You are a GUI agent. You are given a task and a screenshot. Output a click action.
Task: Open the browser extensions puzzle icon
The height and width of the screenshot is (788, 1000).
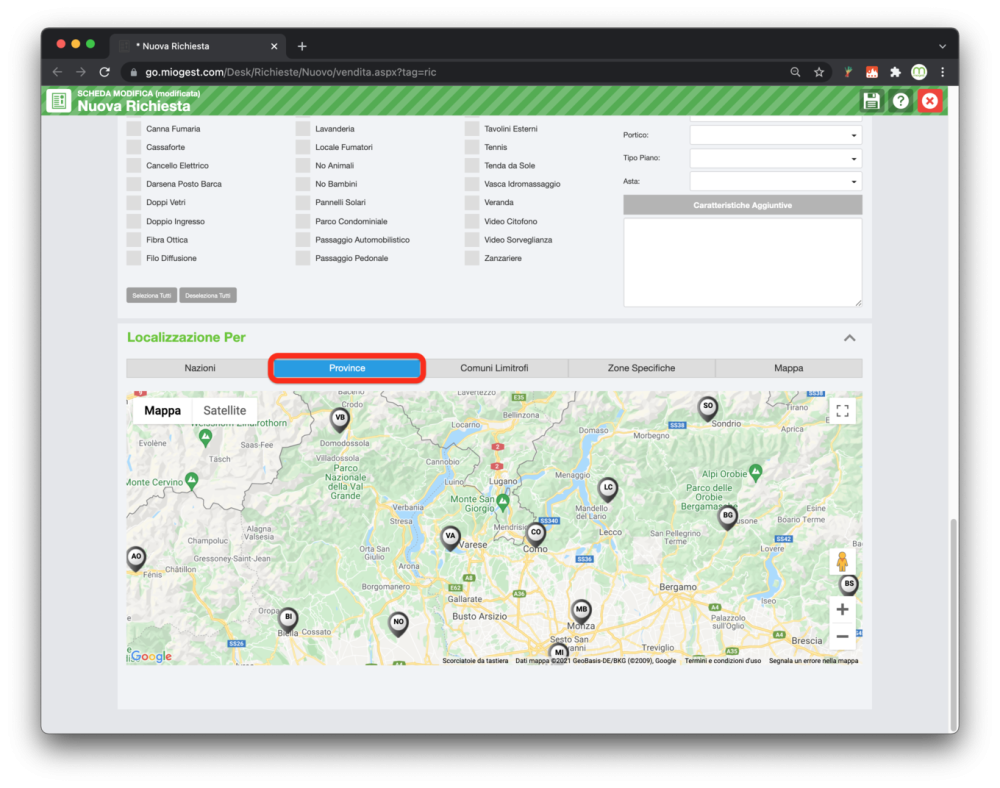tap(895, 72)
